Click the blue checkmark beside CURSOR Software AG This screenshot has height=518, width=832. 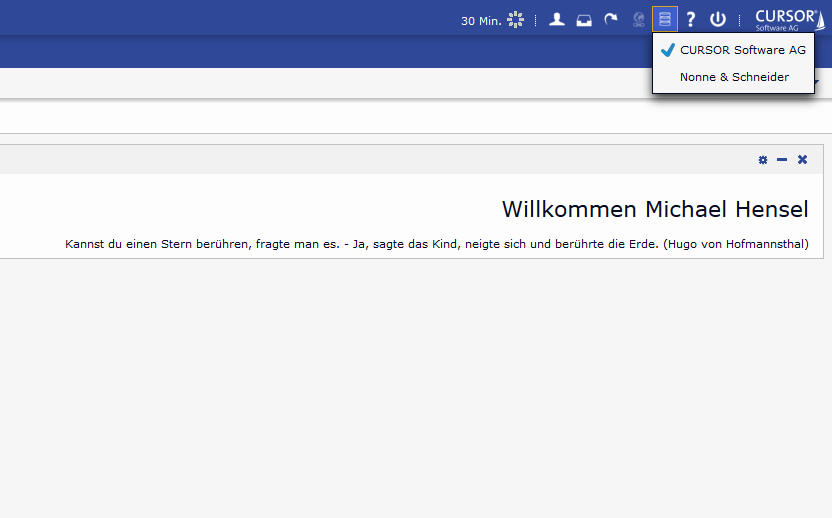click(x=668, y=50)
